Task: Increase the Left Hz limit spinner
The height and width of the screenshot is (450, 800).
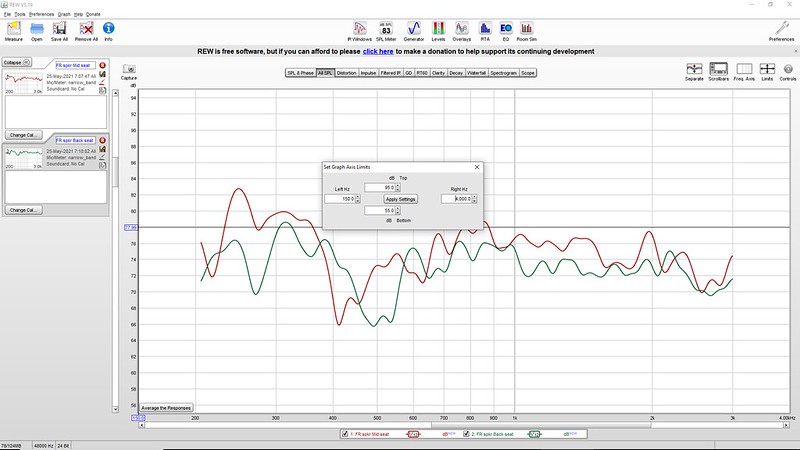Action: tap(358, 197)
